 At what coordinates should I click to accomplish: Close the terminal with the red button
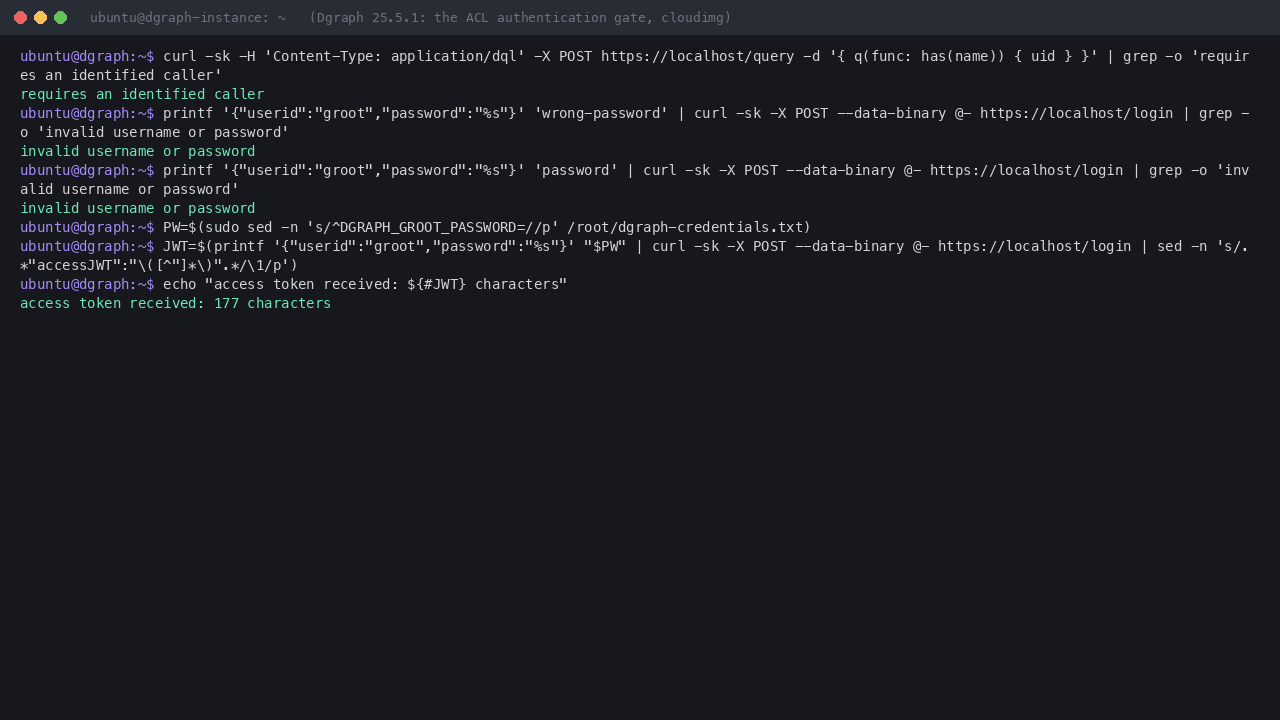(20, 17)
